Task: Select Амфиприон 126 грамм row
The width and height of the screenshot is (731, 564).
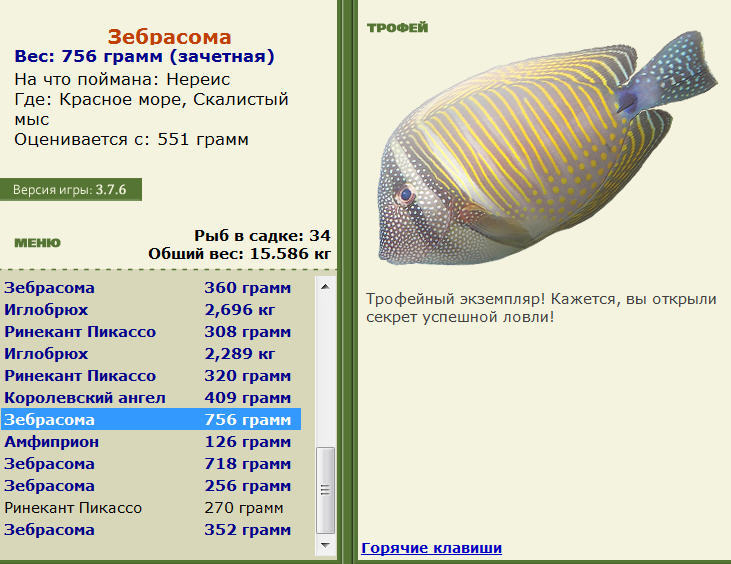Action: (x=151, y=442)
